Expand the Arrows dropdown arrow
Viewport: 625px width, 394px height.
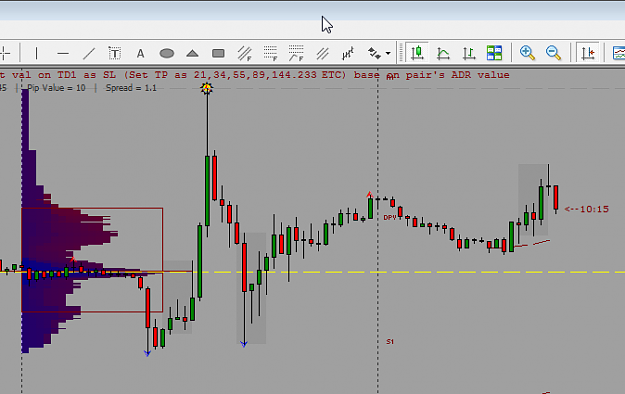coord(388,53)
